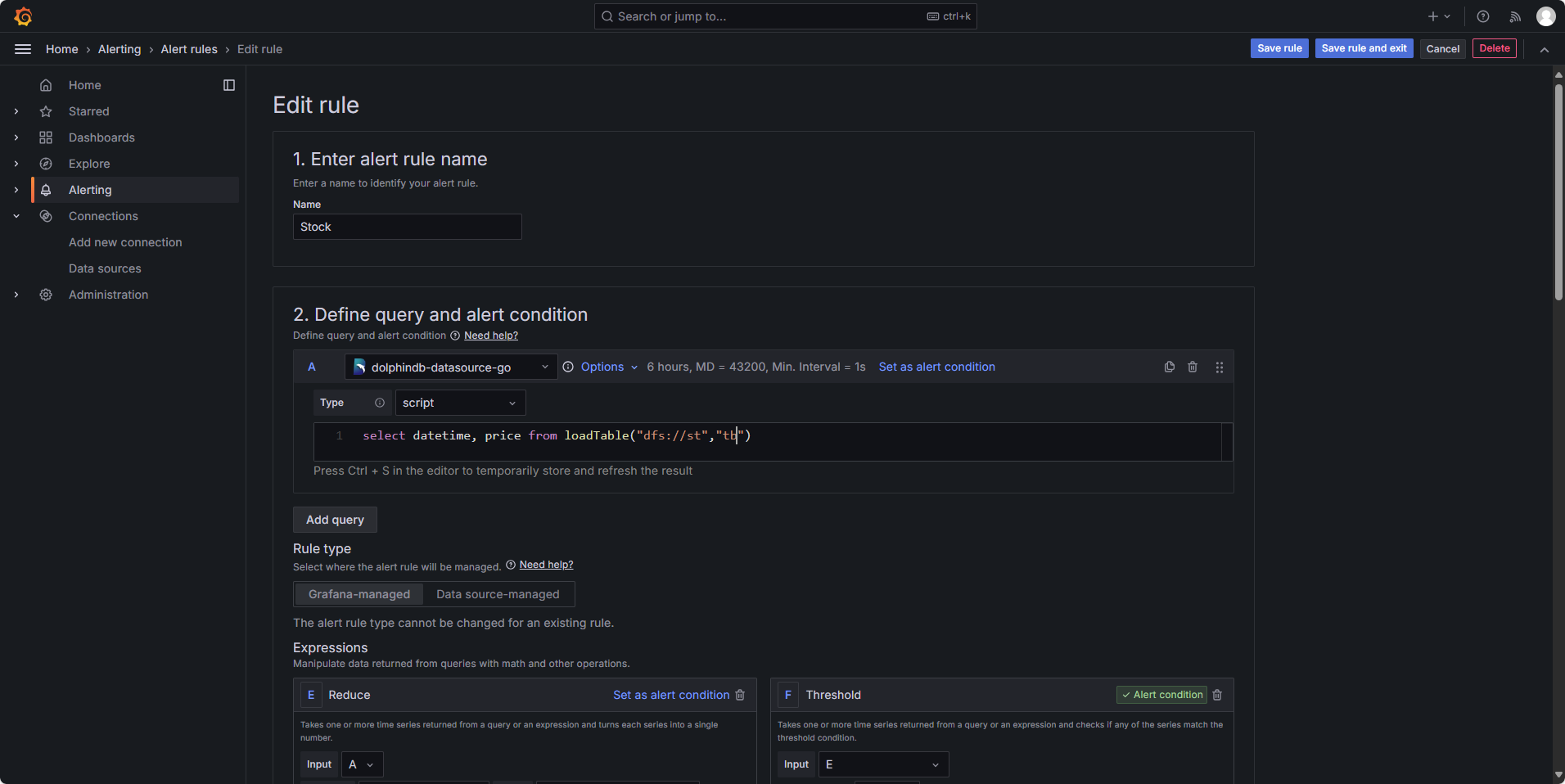Open Data sources in sidebar
This screenshot has height=784, width=1565.
pyautogui.click(x=105, y=268)
